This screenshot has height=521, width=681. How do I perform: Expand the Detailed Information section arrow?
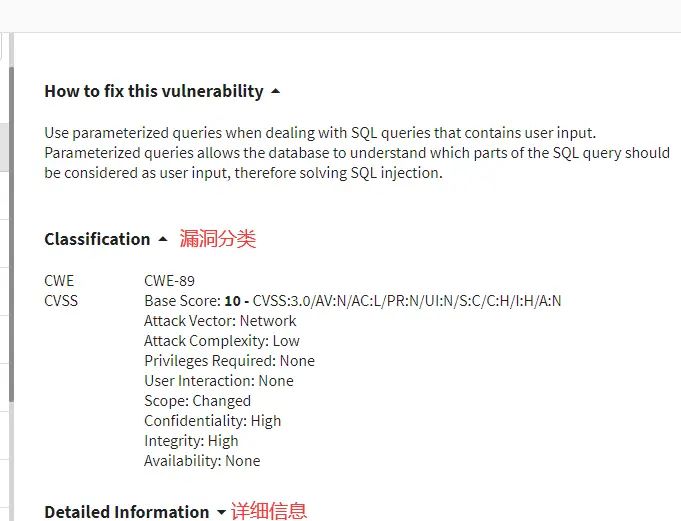(x=221, y=512)
